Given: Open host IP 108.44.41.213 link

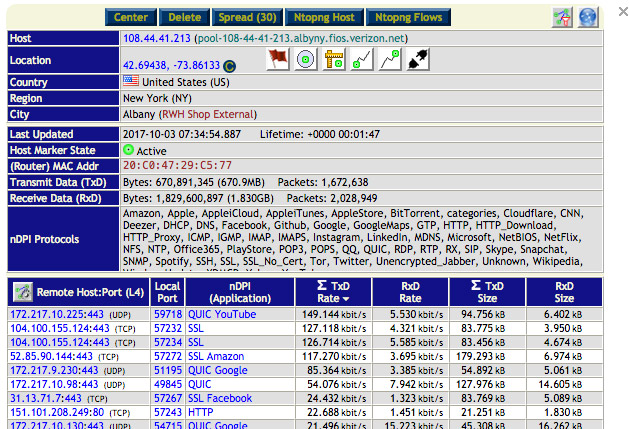Looking at the screenshot, I should pos(155,38).
